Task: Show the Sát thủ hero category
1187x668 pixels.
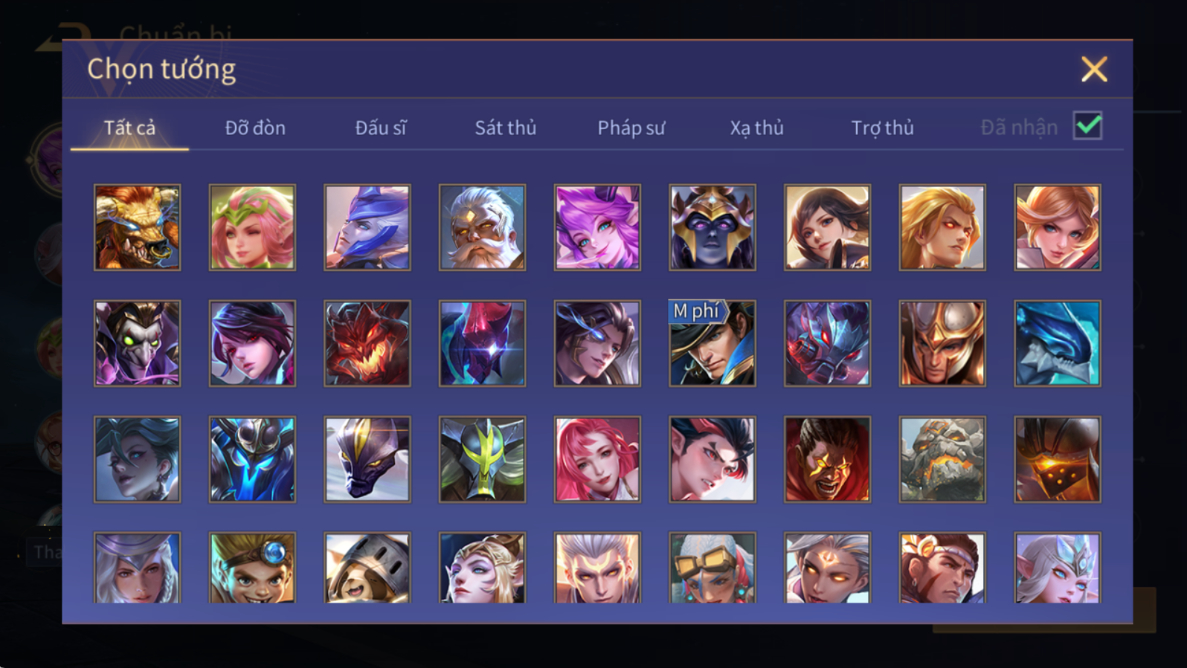Action: coord(506,128)
